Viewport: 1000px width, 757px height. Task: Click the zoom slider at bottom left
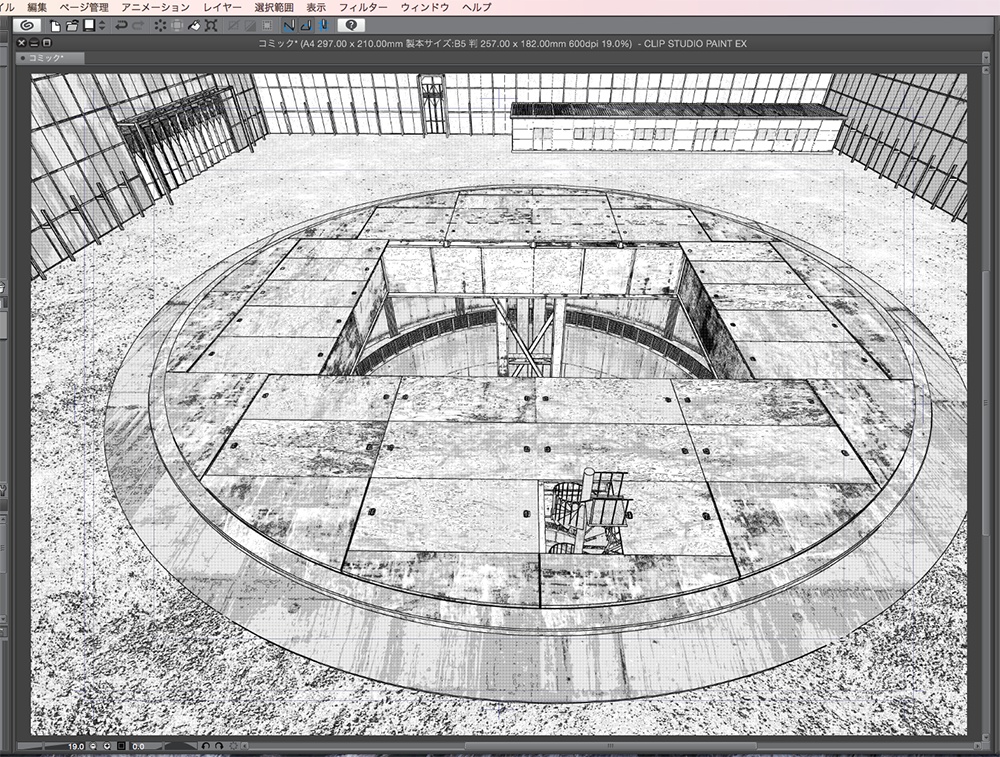43,746
